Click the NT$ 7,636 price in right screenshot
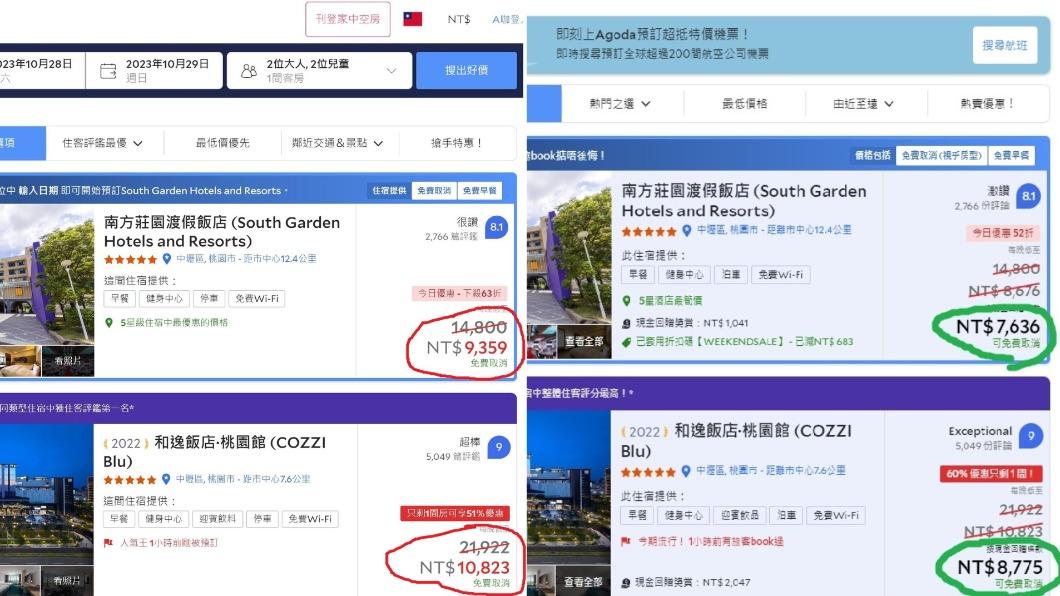The width and height of the screenshot is (1060, 596). point(998,327)
